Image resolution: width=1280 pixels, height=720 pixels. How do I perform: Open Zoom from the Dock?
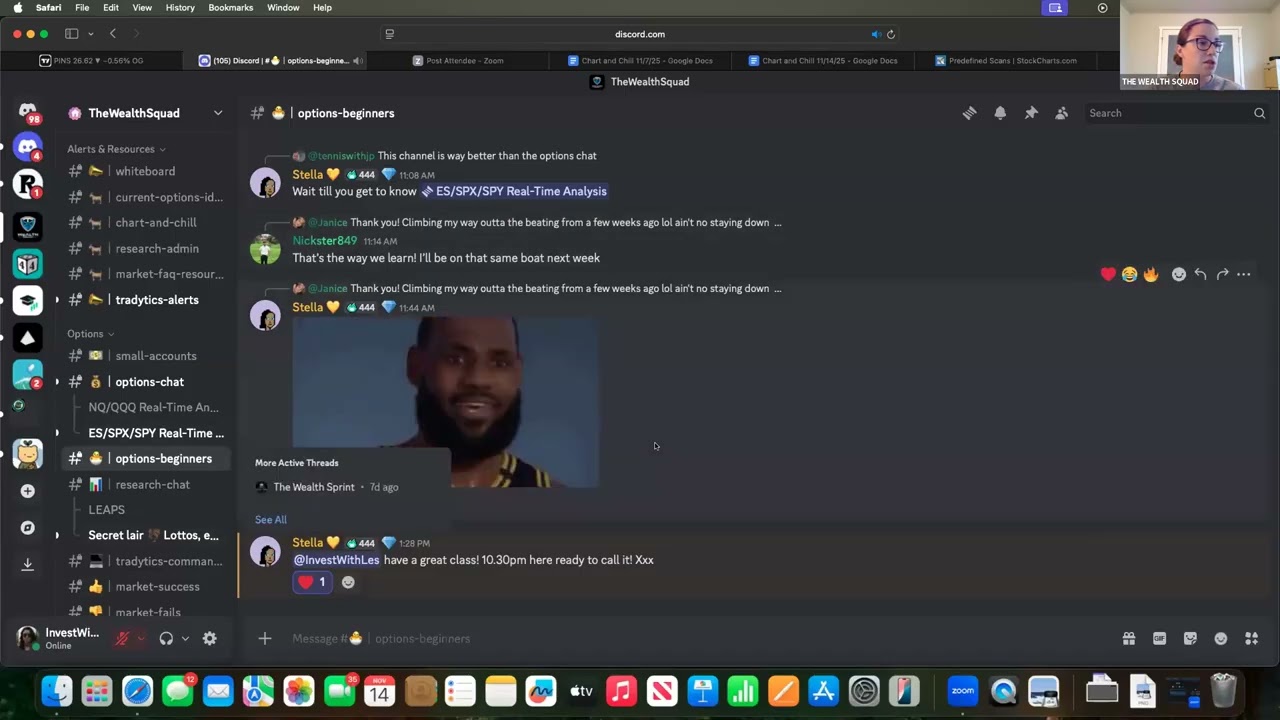pos(963,691)
